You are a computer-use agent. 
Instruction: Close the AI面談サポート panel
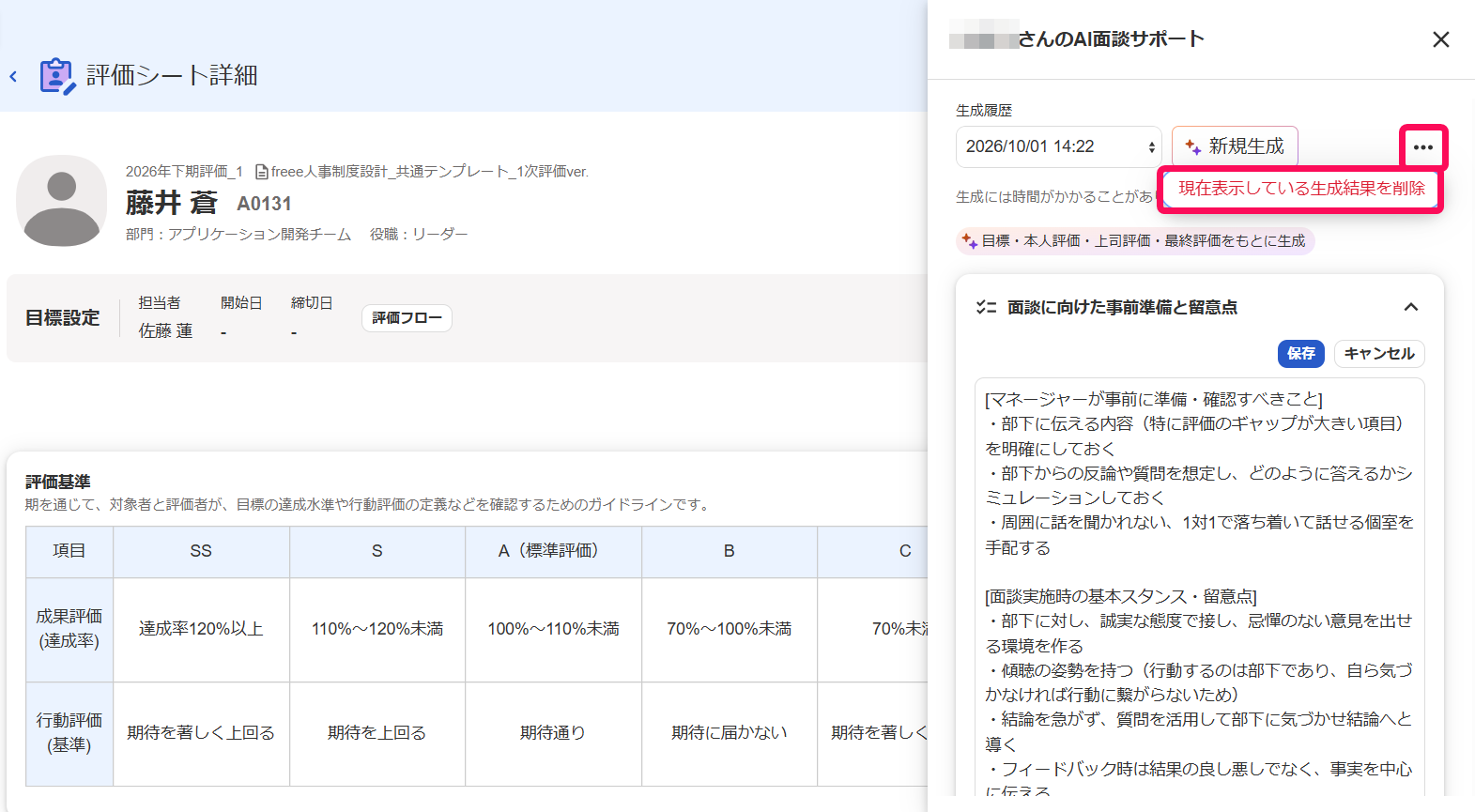tap(1440, 39)
